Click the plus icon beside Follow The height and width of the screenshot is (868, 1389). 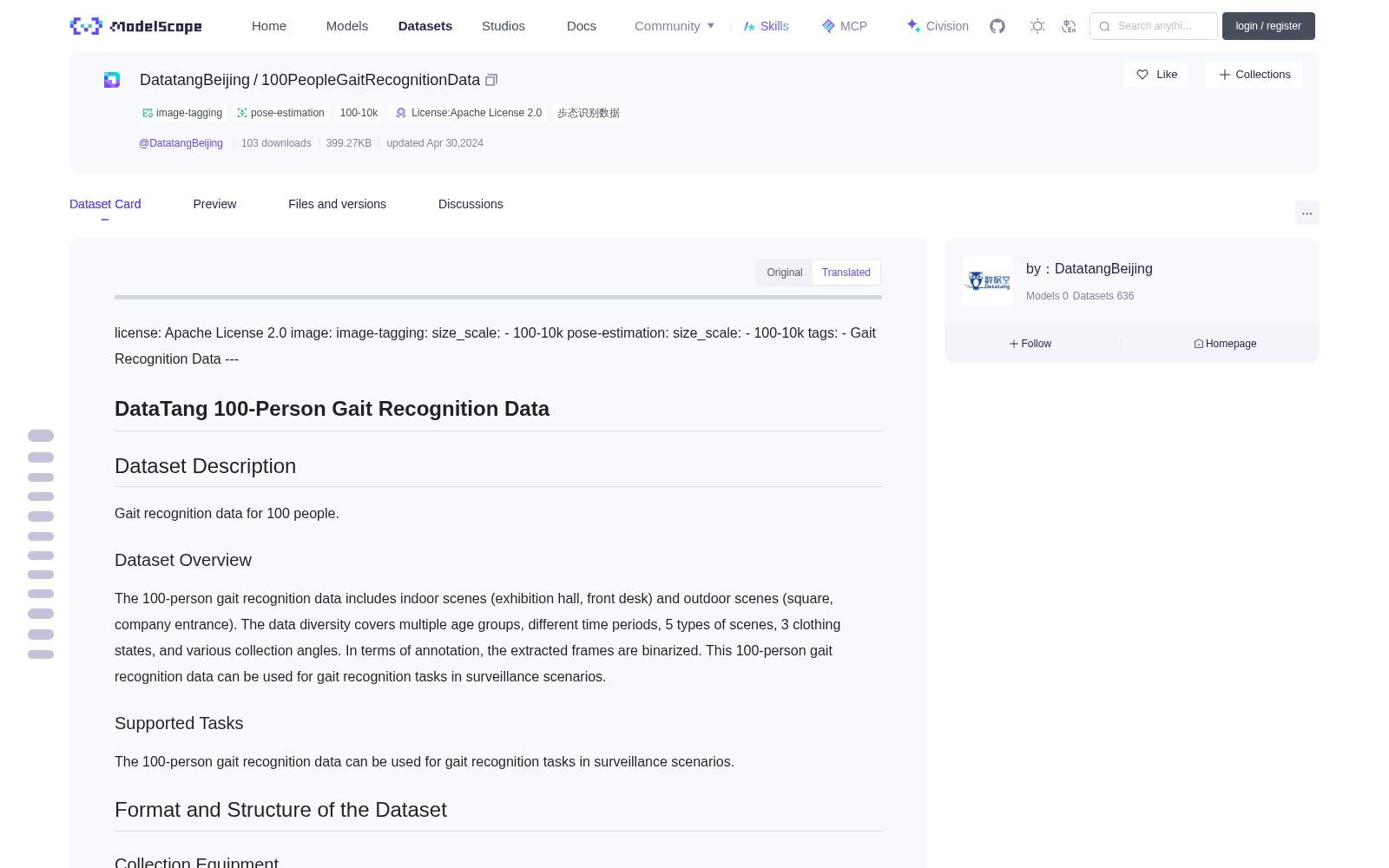1014,344
